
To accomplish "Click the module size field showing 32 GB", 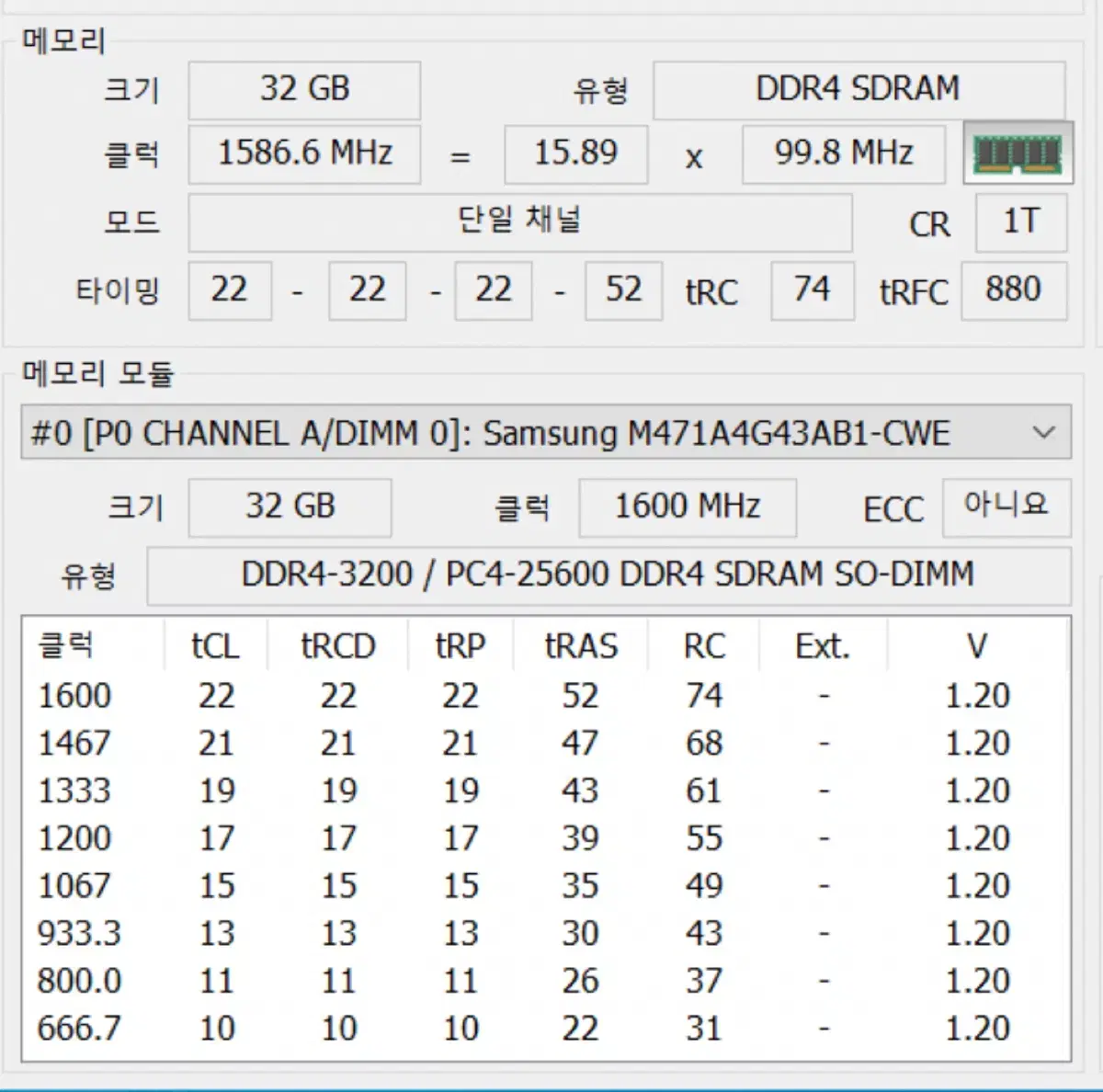I will [290, 507].
